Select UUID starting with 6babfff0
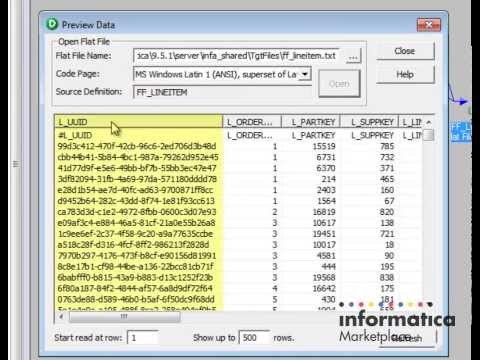 135,278
